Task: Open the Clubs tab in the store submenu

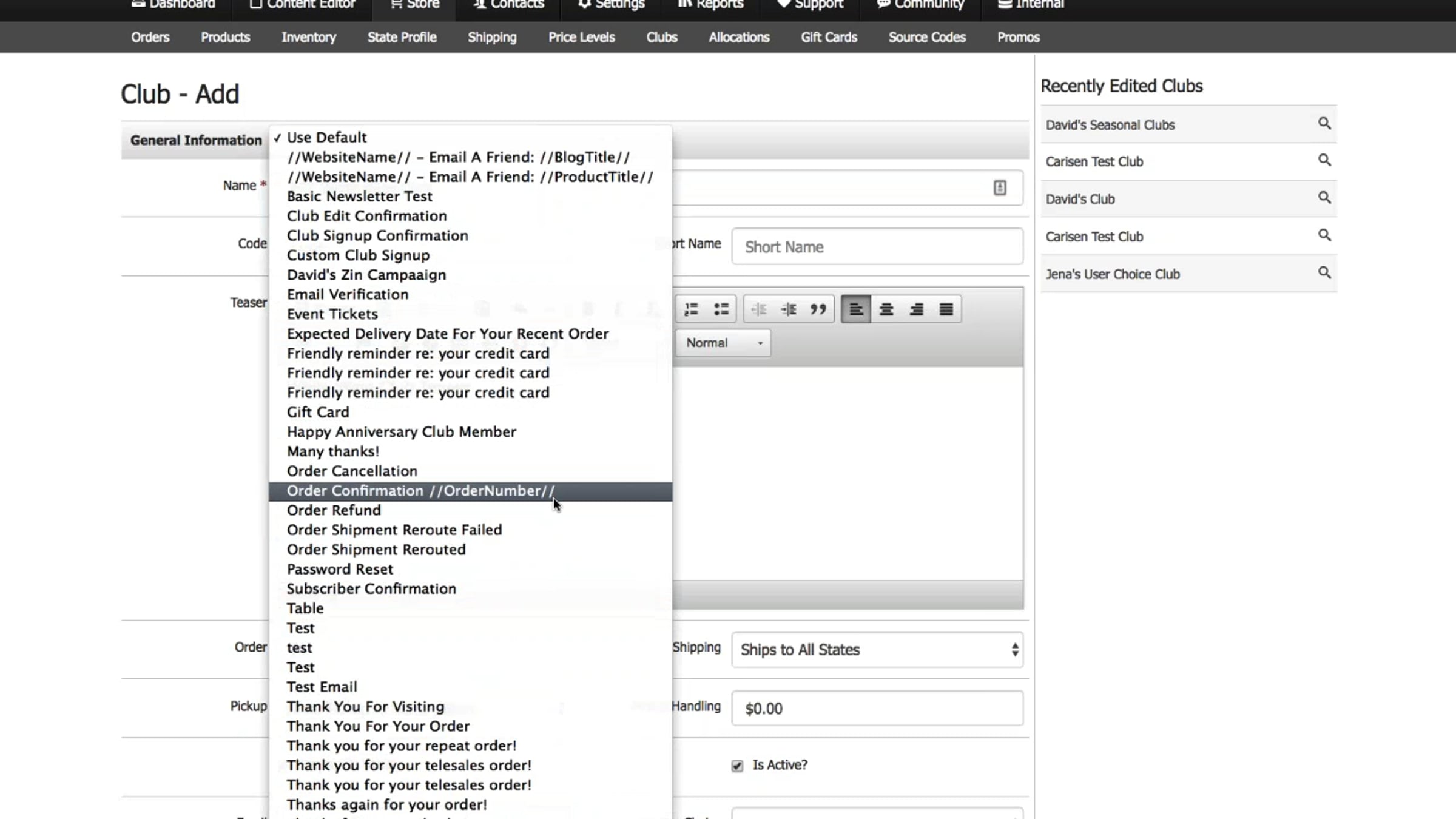Action: click(661, 37)
